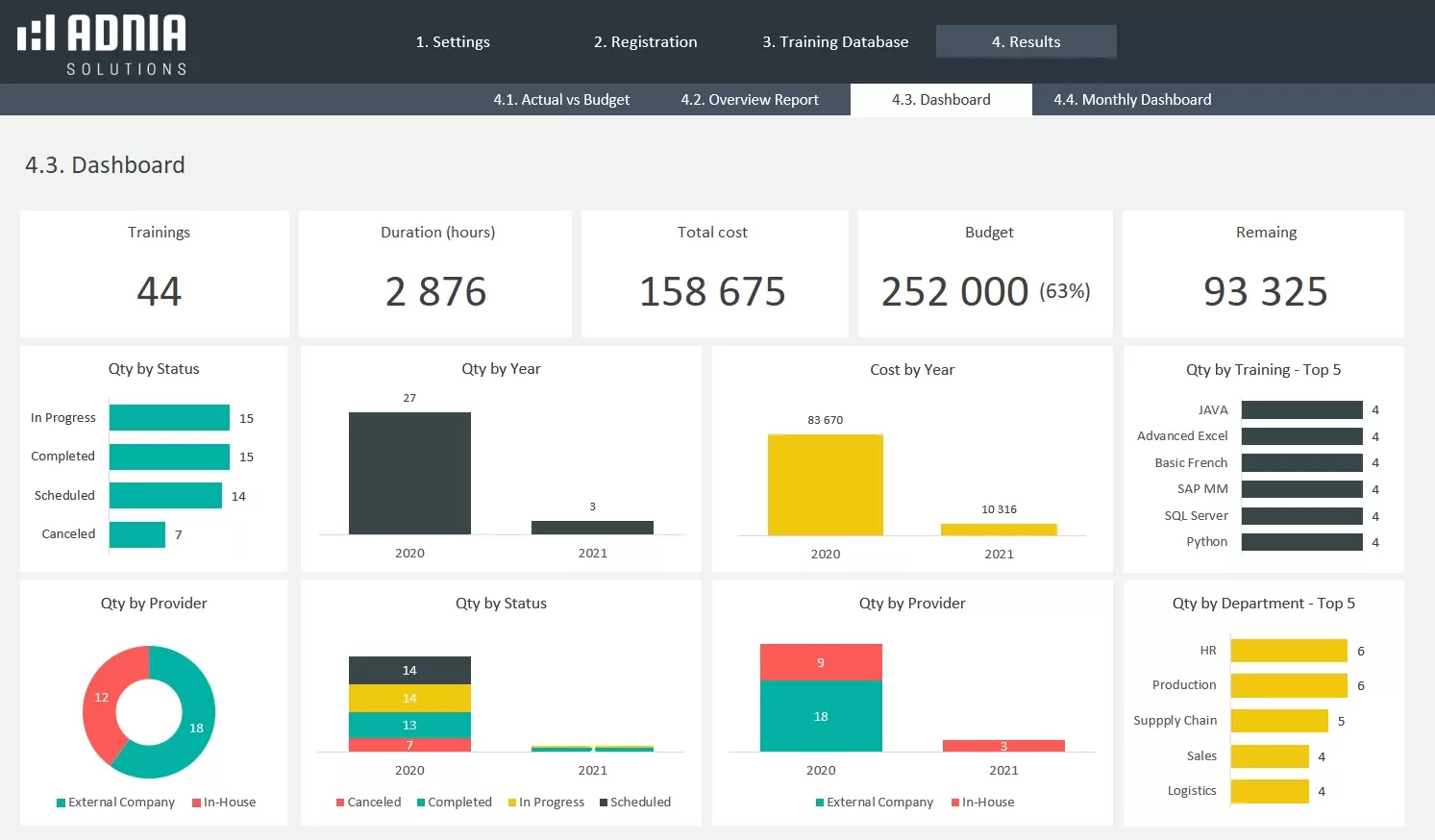Click the Canceled bar in Qty by Status
Image resolution: width=1435 pixels, height=840 pixels.
[x=137, y=534]
